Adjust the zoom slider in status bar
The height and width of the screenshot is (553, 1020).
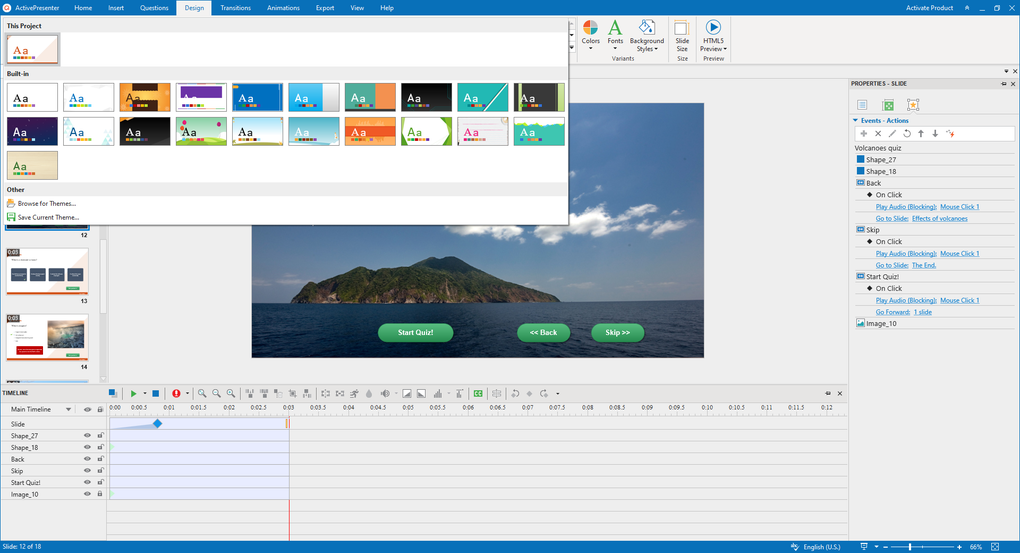(909, 547)
